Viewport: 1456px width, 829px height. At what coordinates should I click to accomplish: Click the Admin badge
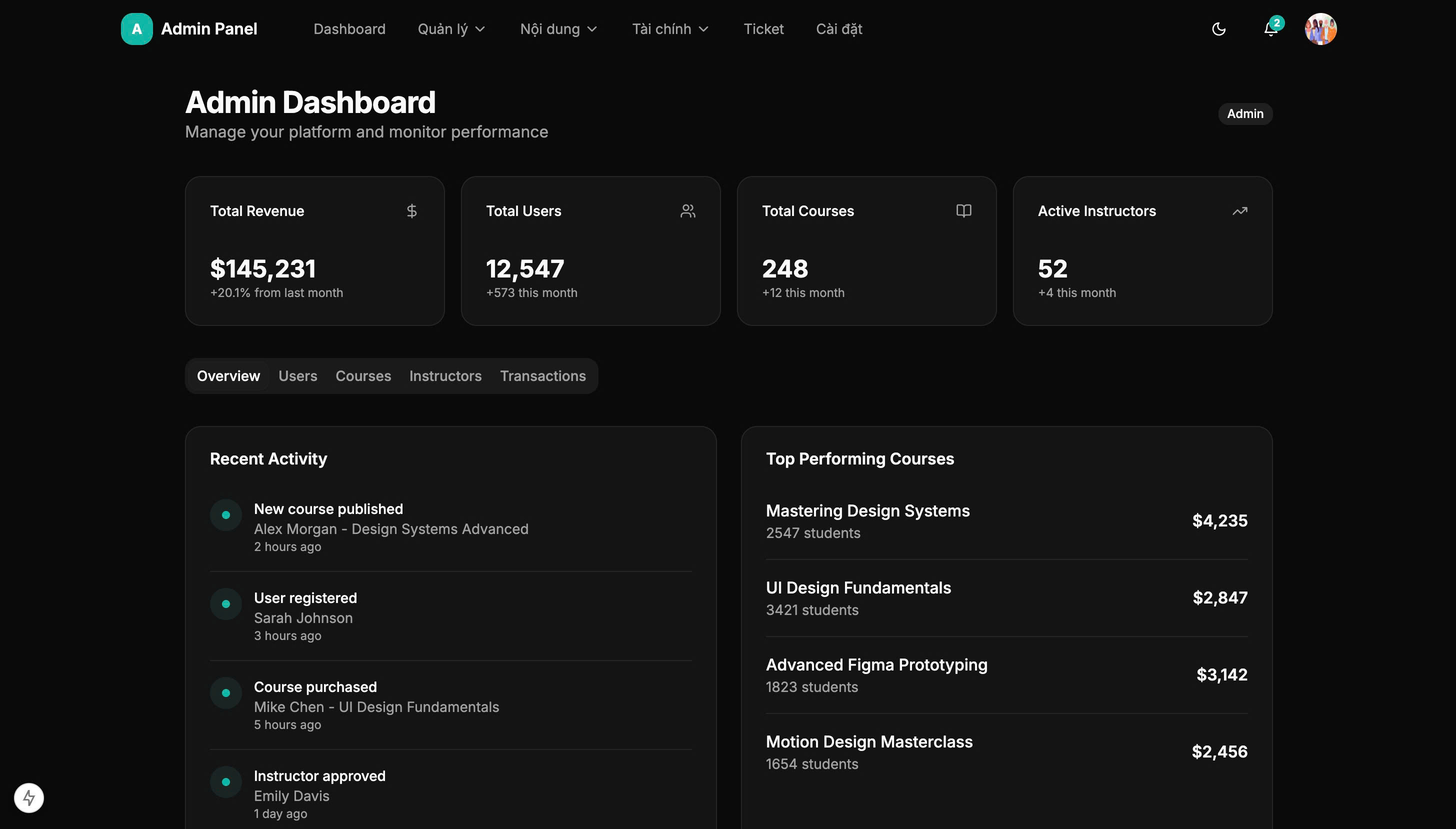click(1245, 114)
